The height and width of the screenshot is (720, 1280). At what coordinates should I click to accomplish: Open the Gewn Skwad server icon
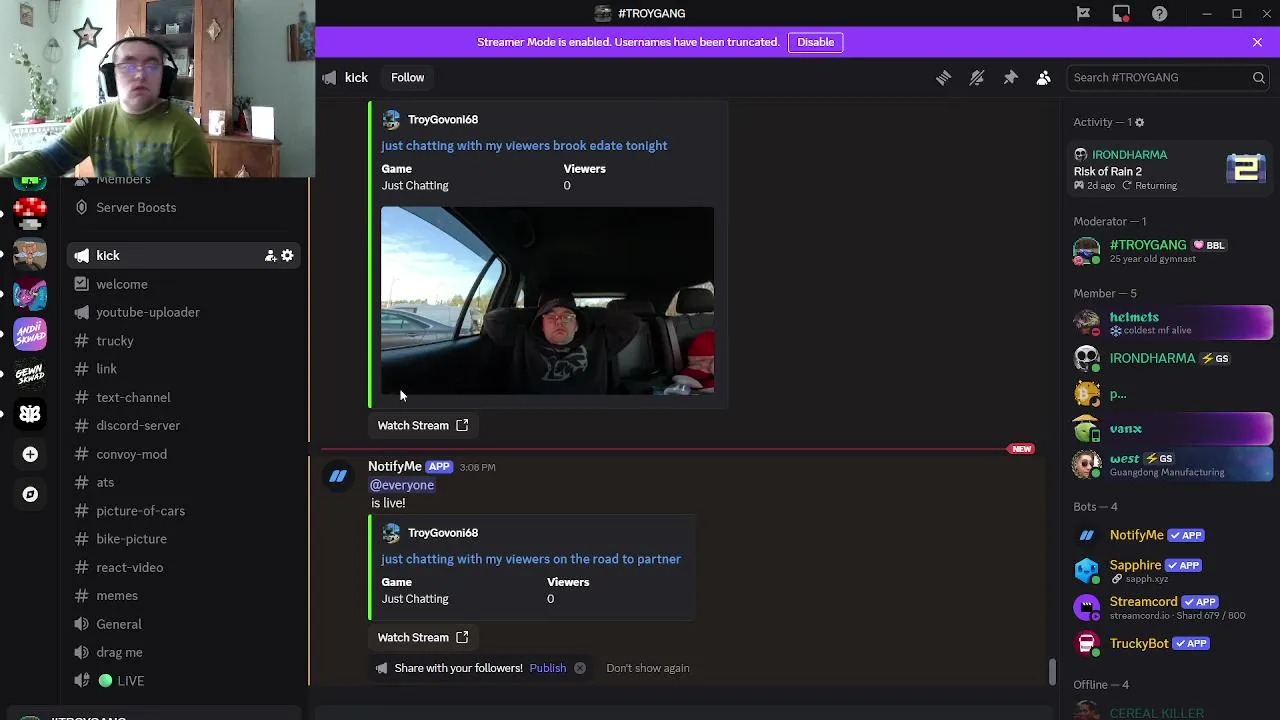(30, 374)
